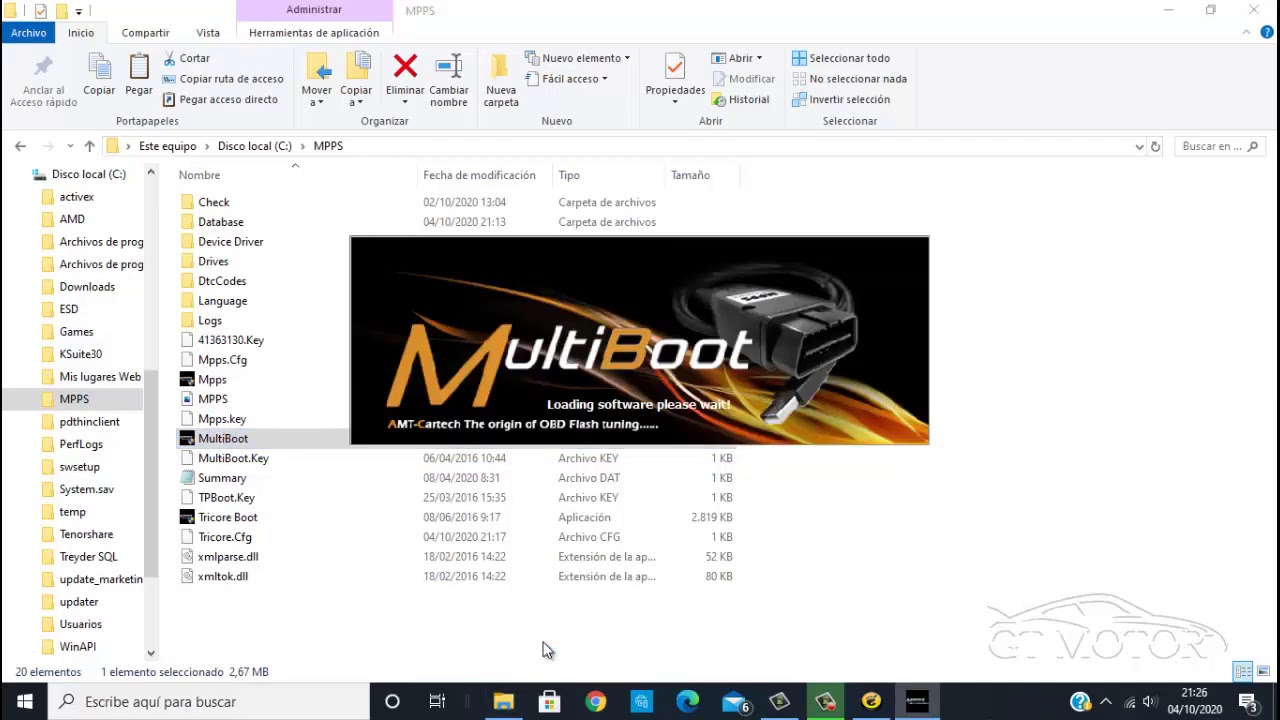Image resolution: width=1280 pixels, height=720 pixels.
Task: Open Google Chrome from taskbar
Action: coord(595,701)
